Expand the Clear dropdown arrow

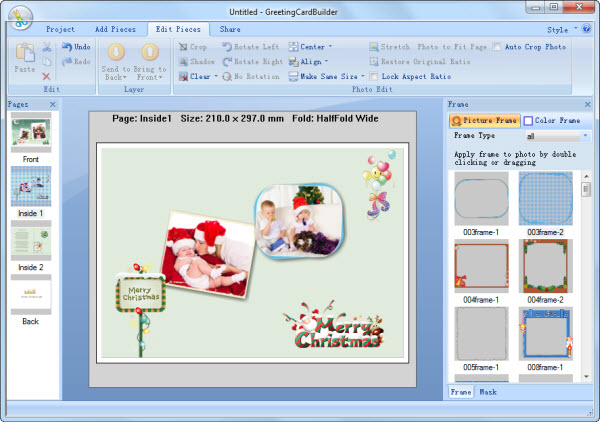coord(216,76)
